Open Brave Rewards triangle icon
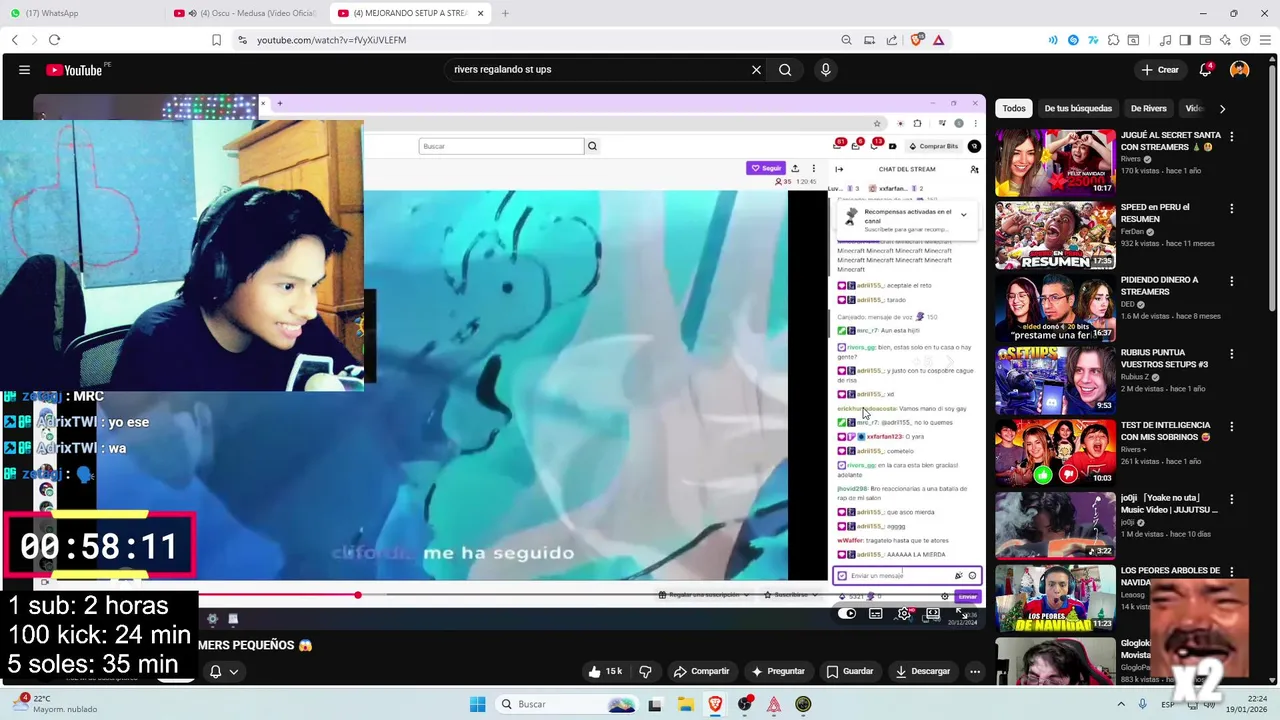Viewport: 1280px width, 720px height. pyautogui.click(x=938, y=40)
